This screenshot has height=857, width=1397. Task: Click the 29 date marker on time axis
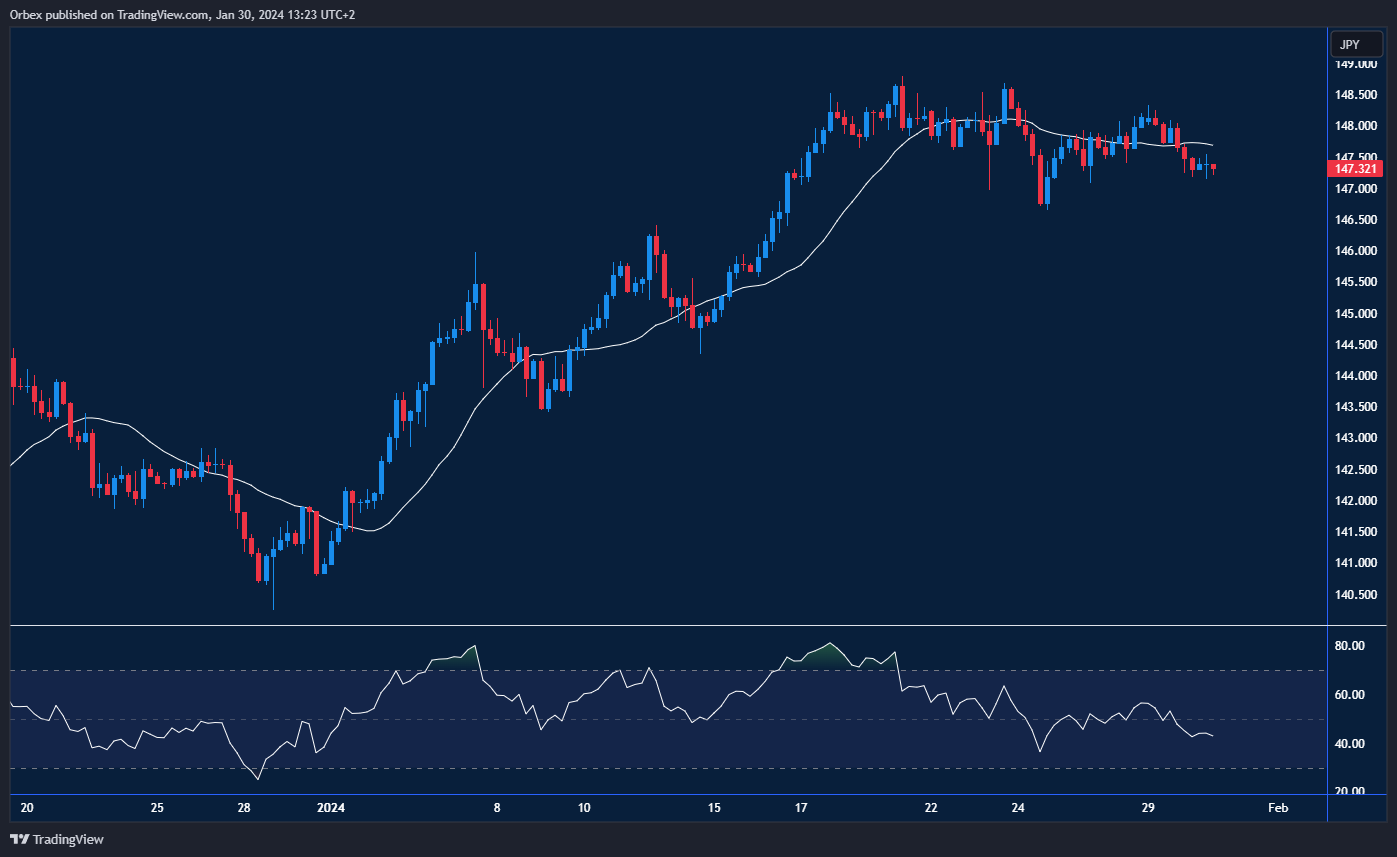(x=1149, y=808)
